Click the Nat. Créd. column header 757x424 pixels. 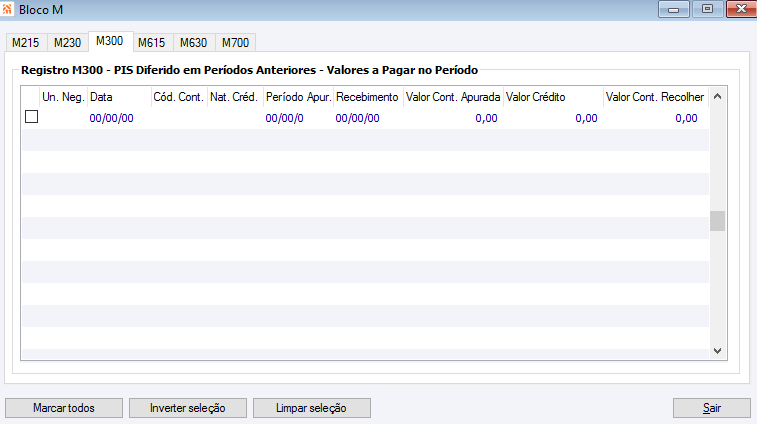coord(236,97)
